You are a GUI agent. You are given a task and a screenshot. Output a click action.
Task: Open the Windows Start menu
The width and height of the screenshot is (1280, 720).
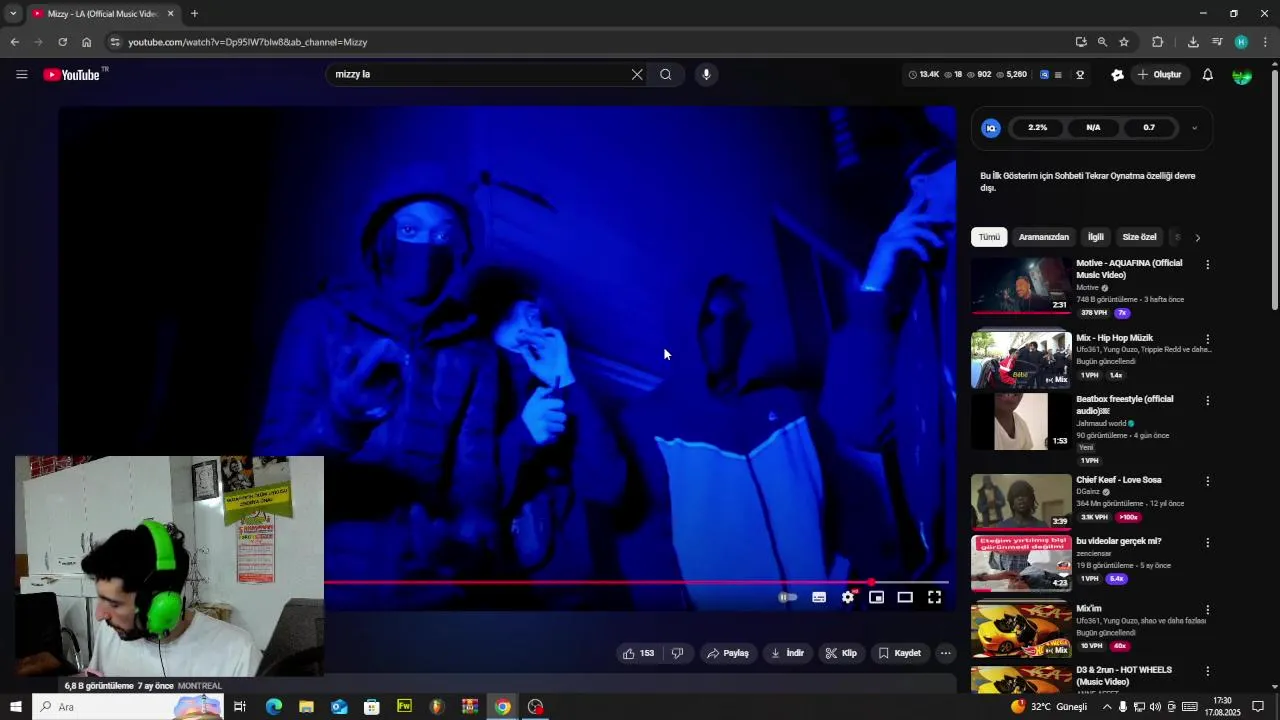click(15, 707)
